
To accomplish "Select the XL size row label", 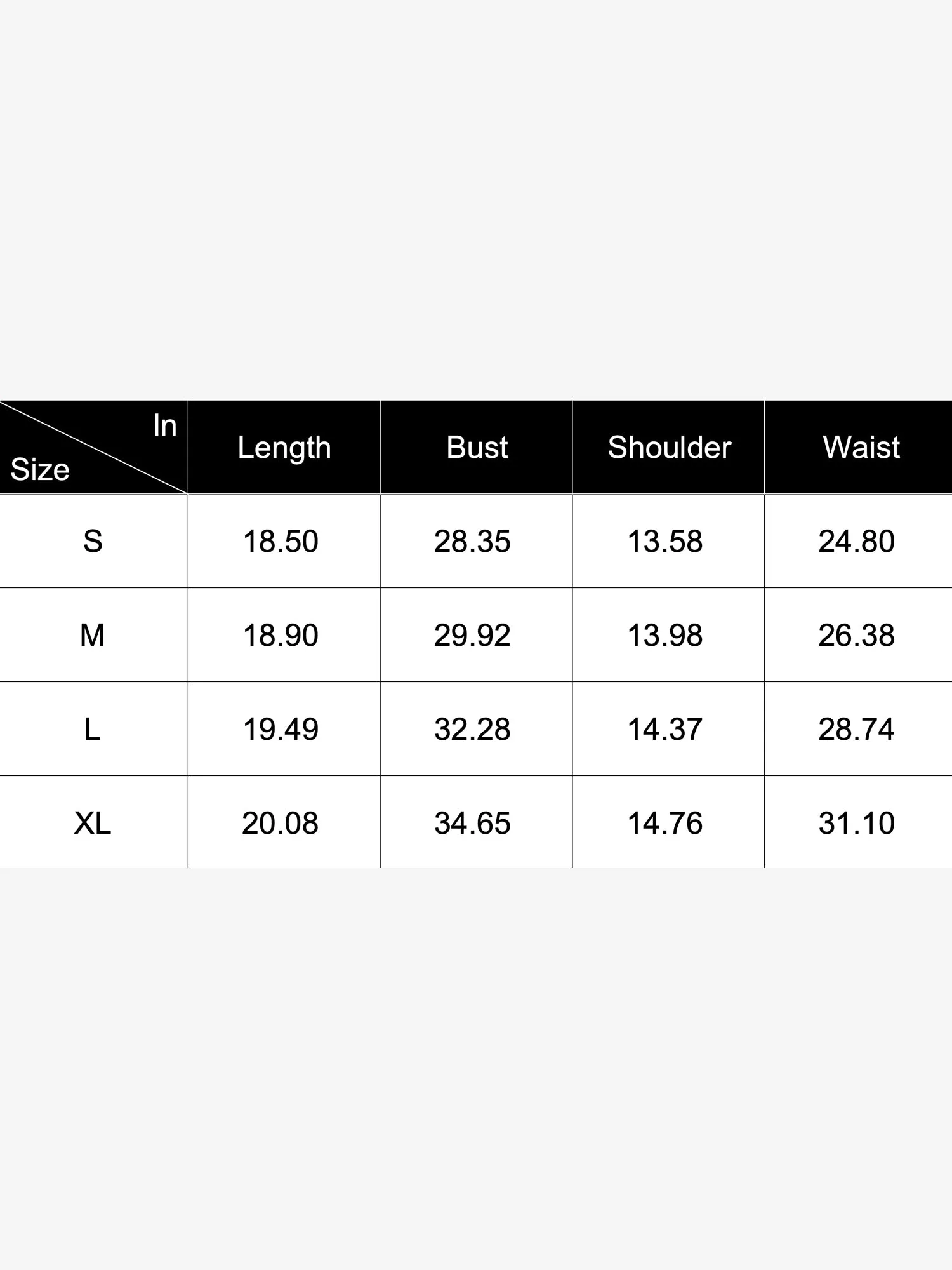I will 93,824.
